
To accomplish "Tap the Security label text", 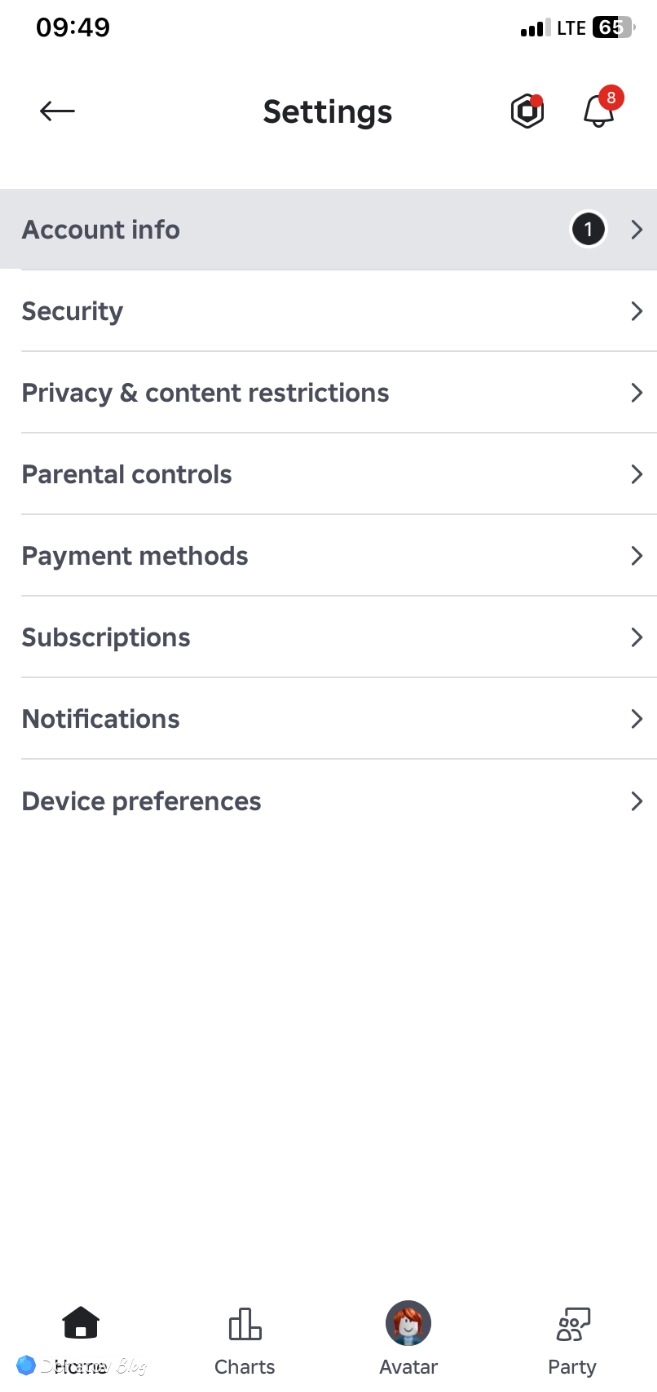I will pyautogui.click(x=72, y=312).
